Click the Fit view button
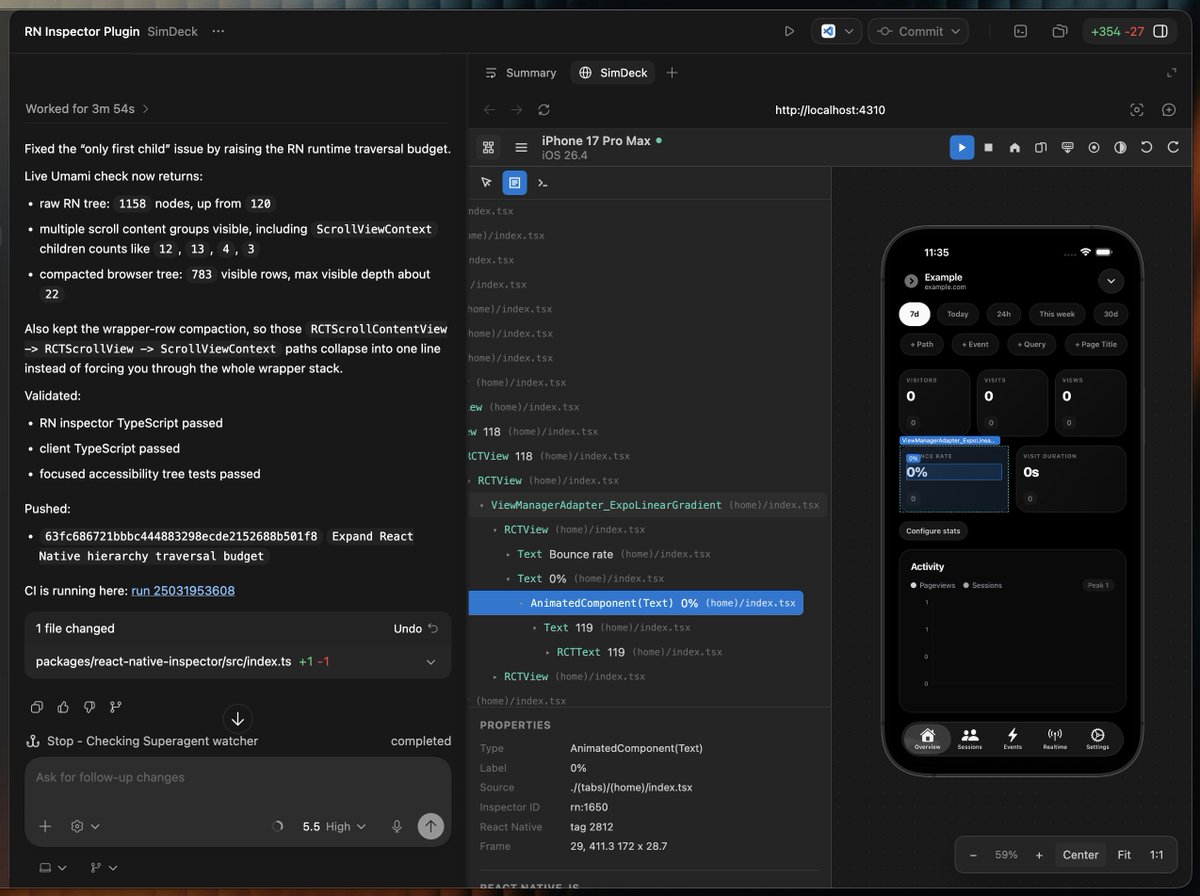 pos(1124,855)
